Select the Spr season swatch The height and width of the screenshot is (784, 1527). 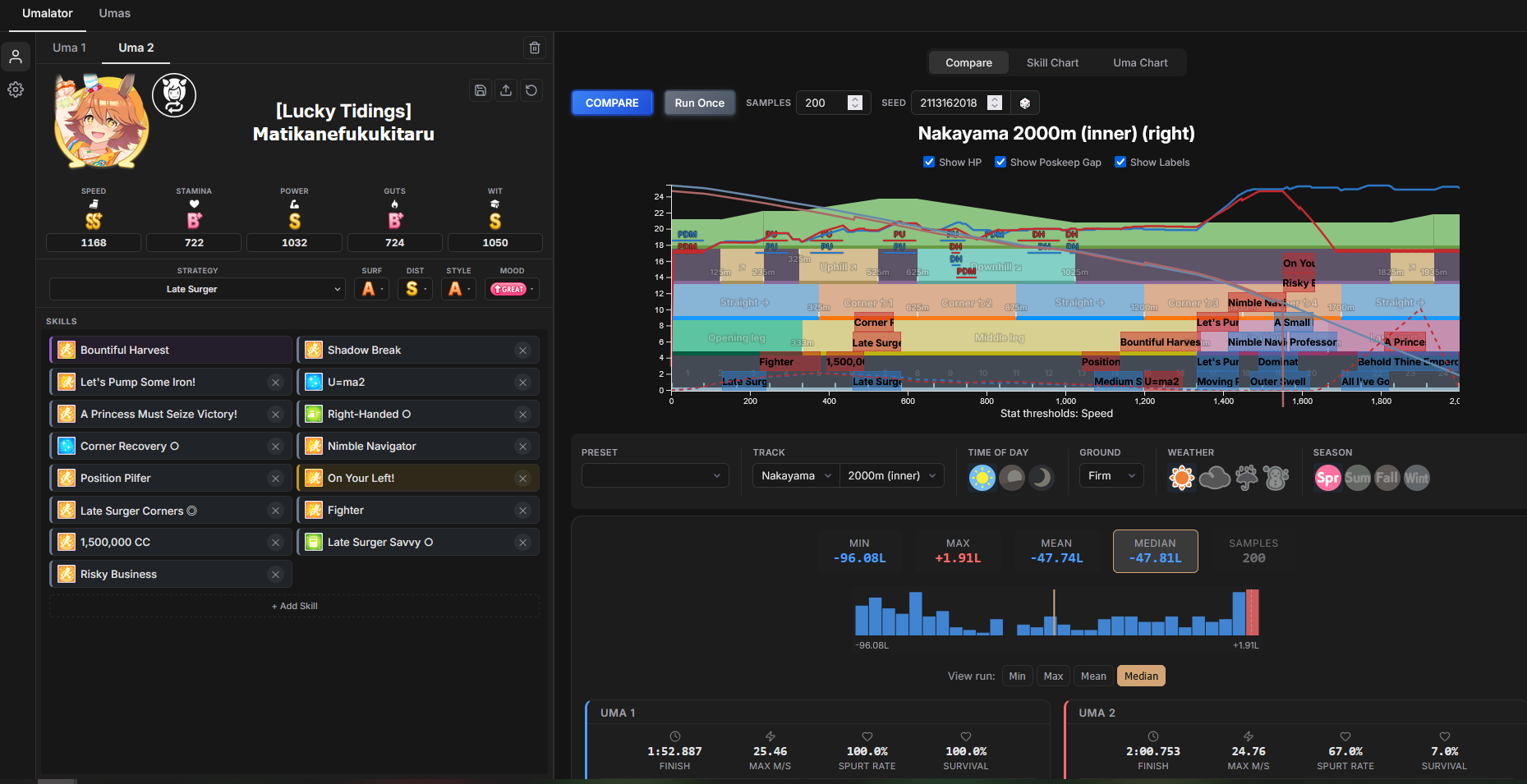pyautogui.click(x=1327, y=477)
